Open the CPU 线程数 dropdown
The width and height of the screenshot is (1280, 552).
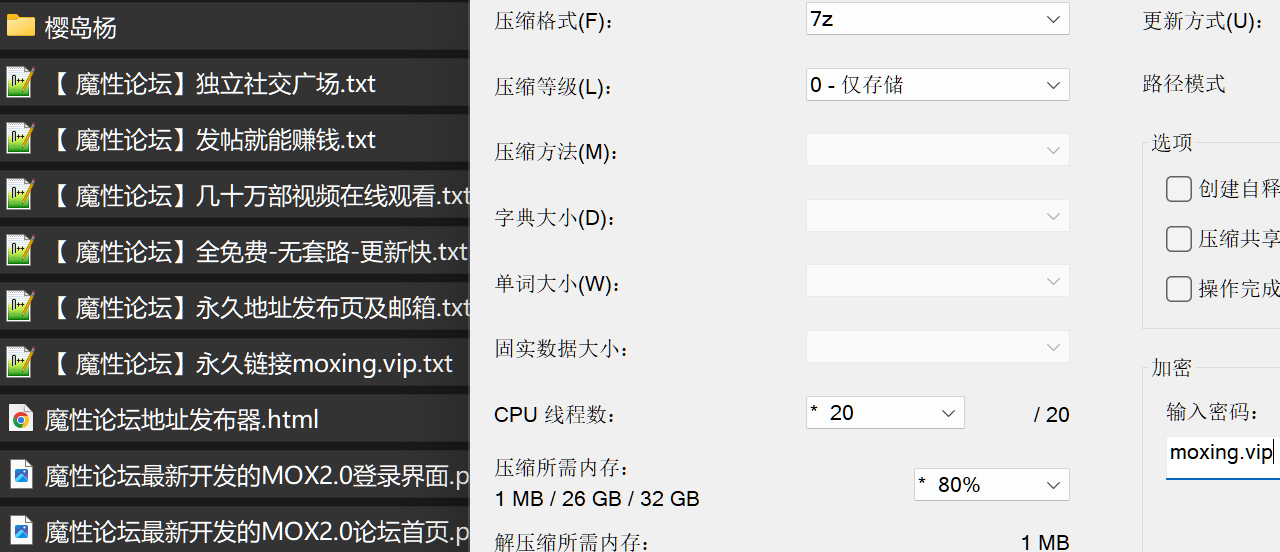884,413
